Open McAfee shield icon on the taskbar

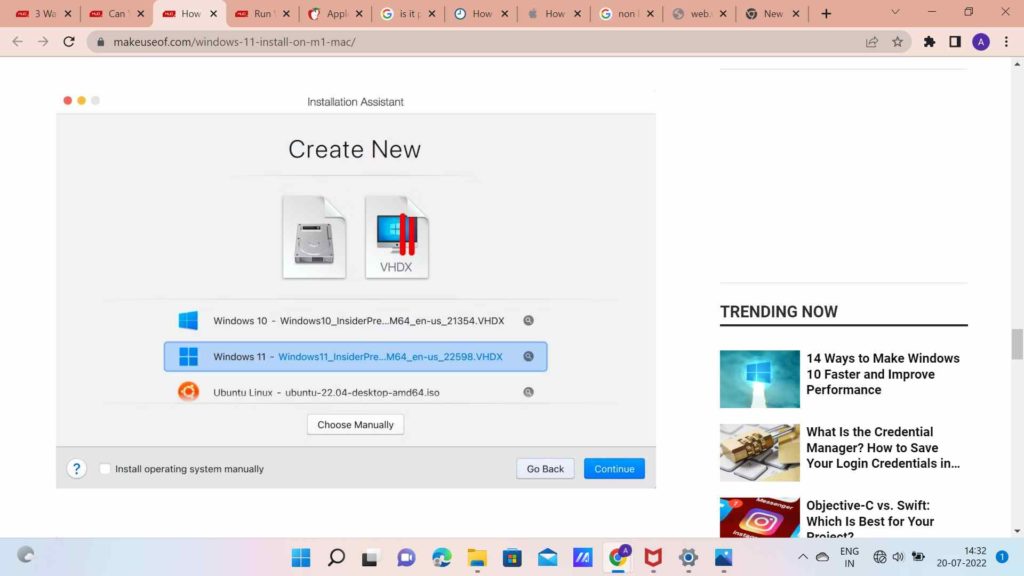pyautogui.click(x=653, y=557)
